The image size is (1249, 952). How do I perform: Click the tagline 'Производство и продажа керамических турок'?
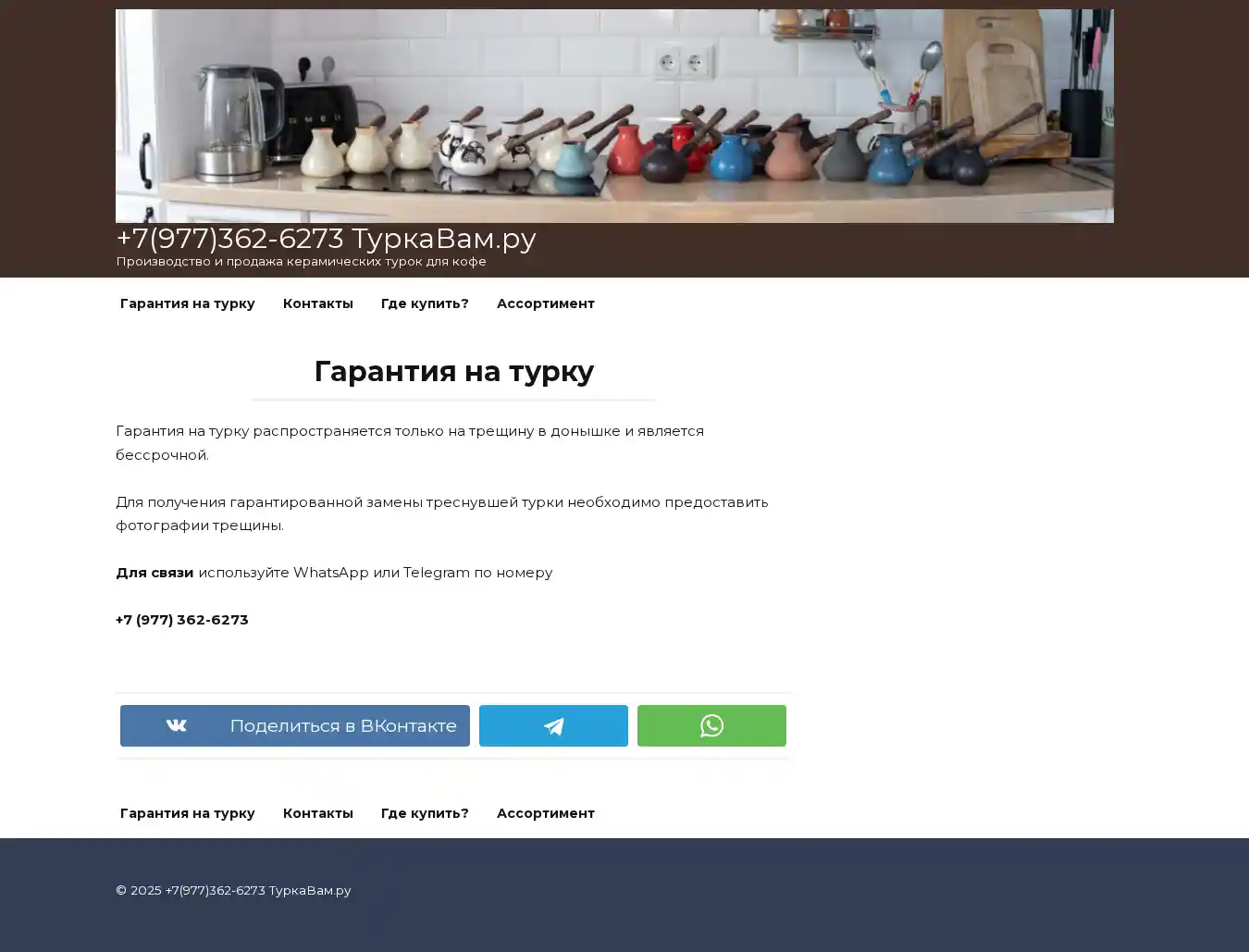(301, 262)
